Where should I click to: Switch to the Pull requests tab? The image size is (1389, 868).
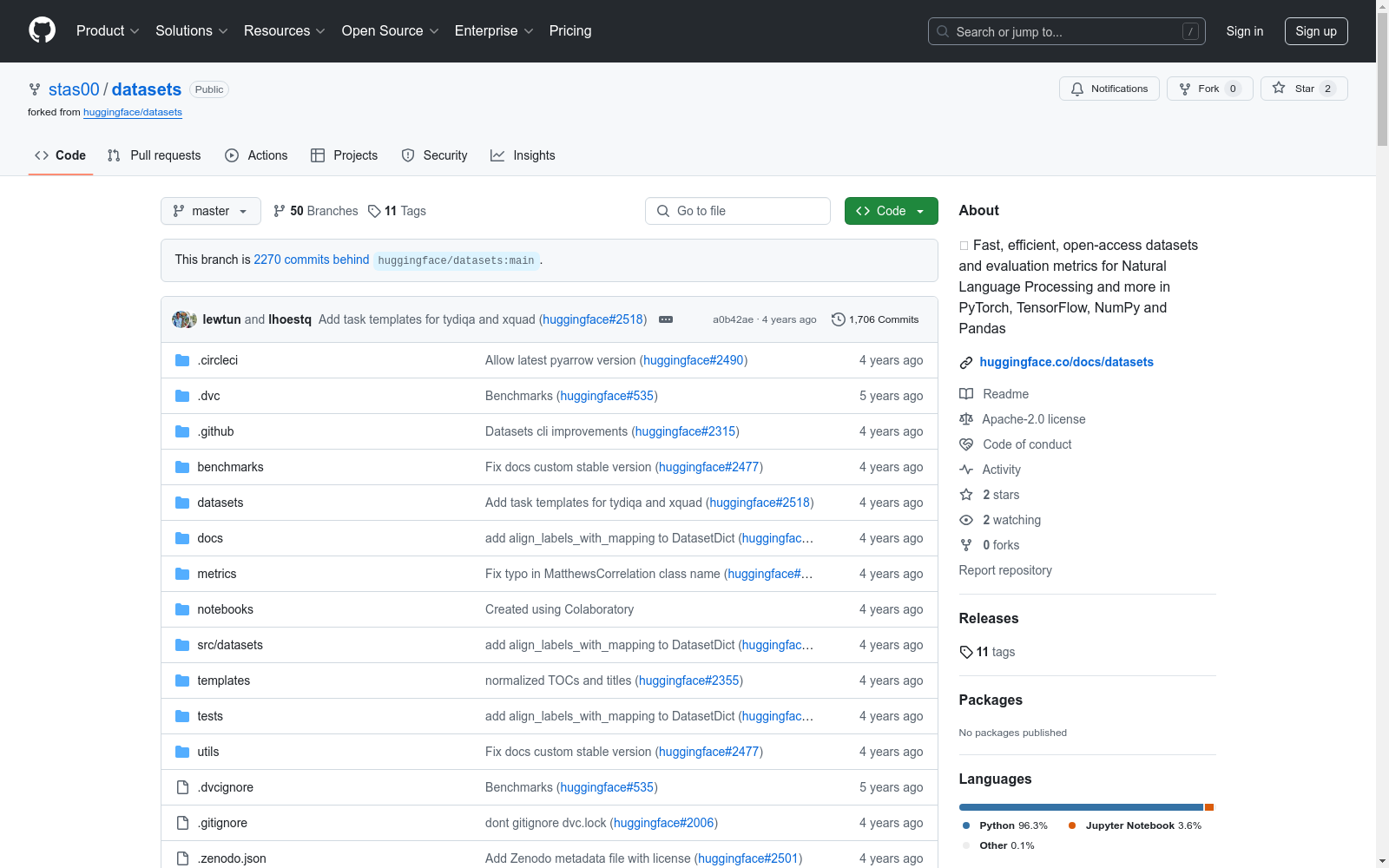[x=155, y=155]
